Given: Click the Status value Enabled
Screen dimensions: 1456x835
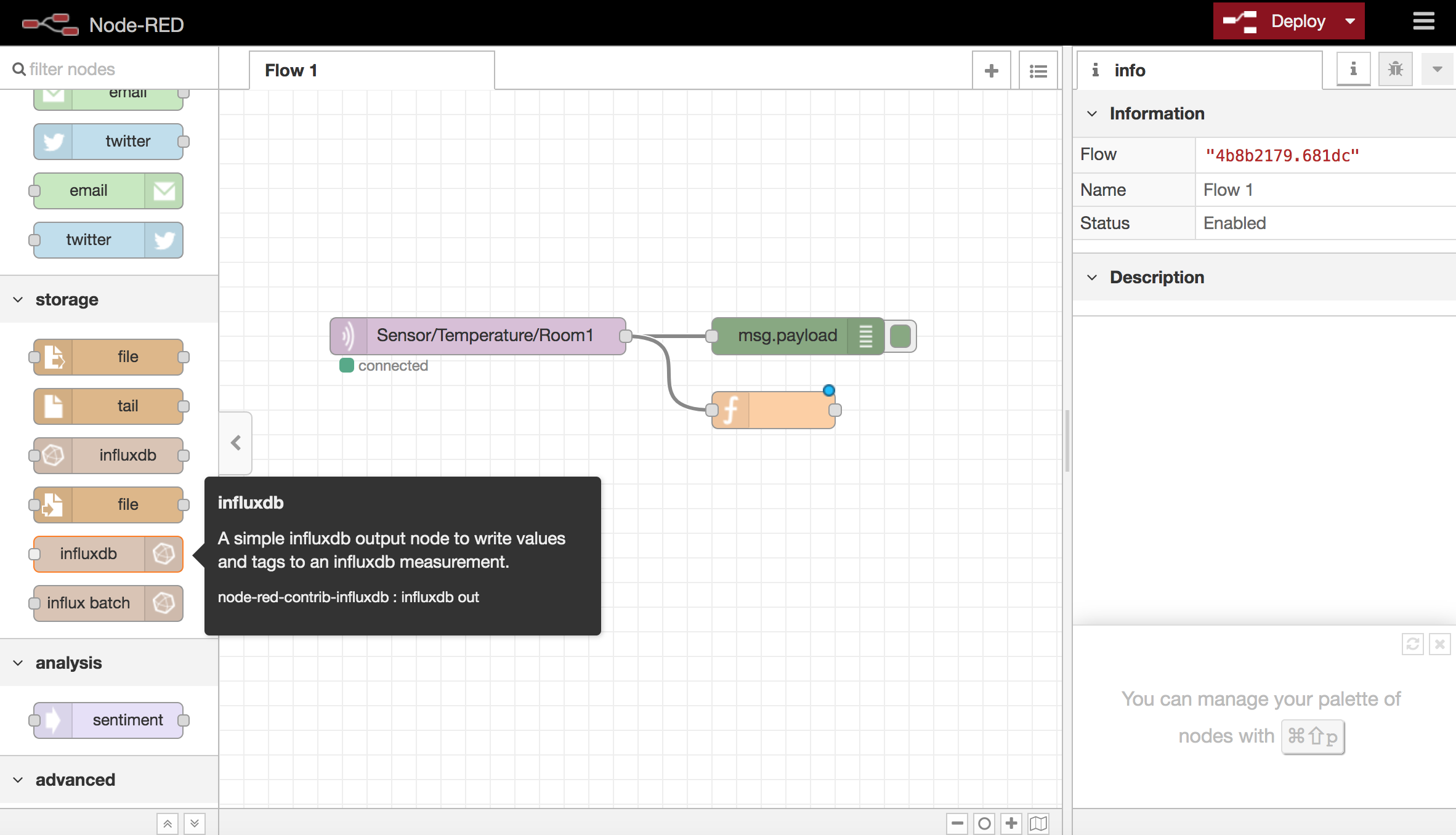Looking at the screenshot, I should (1235, 223).
